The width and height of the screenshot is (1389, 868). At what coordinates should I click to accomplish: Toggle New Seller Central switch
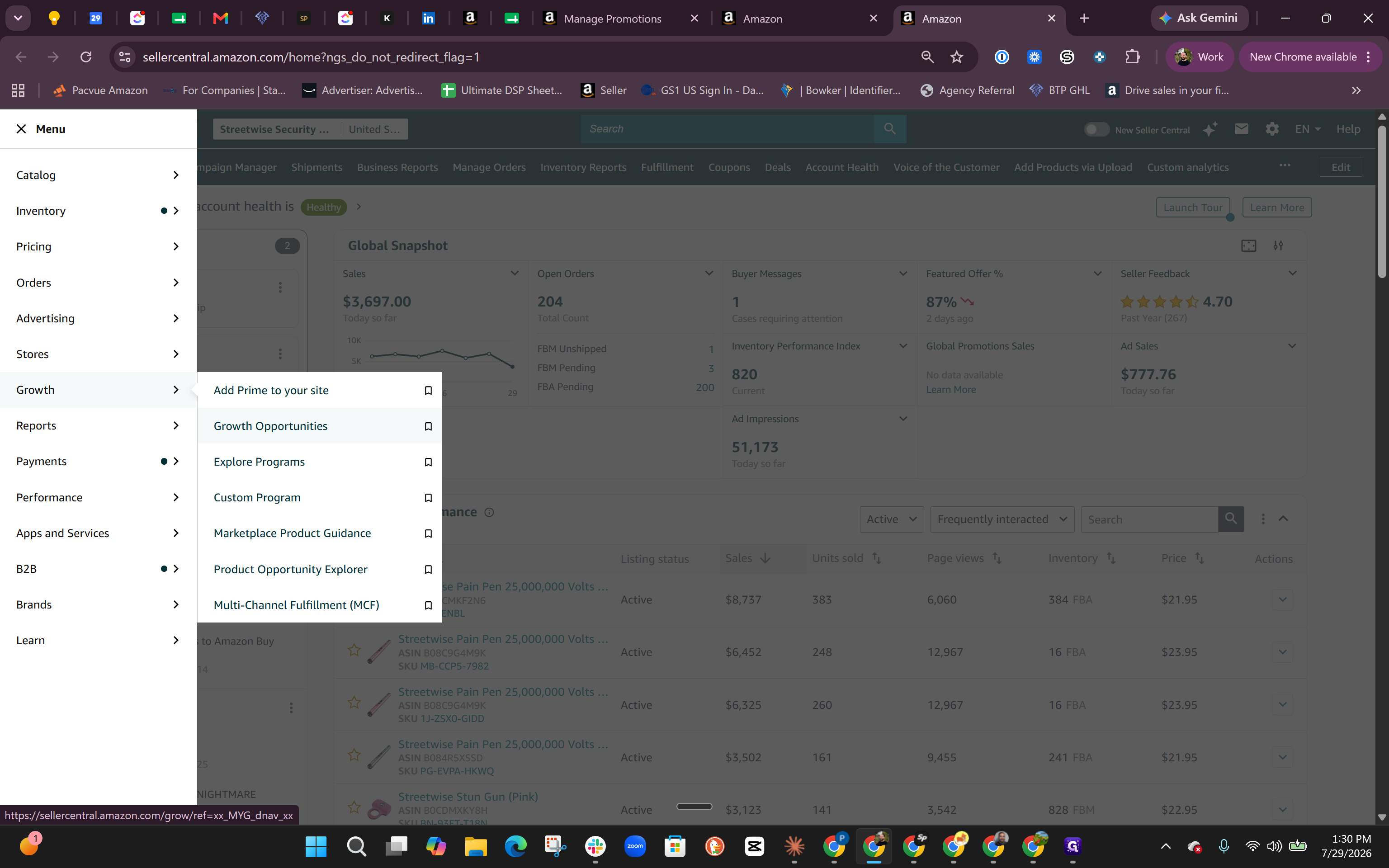point(1096,130)
